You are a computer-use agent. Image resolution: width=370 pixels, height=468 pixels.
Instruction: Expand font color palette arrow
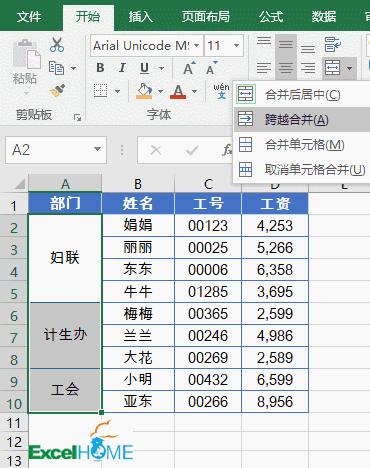(194, 91)
